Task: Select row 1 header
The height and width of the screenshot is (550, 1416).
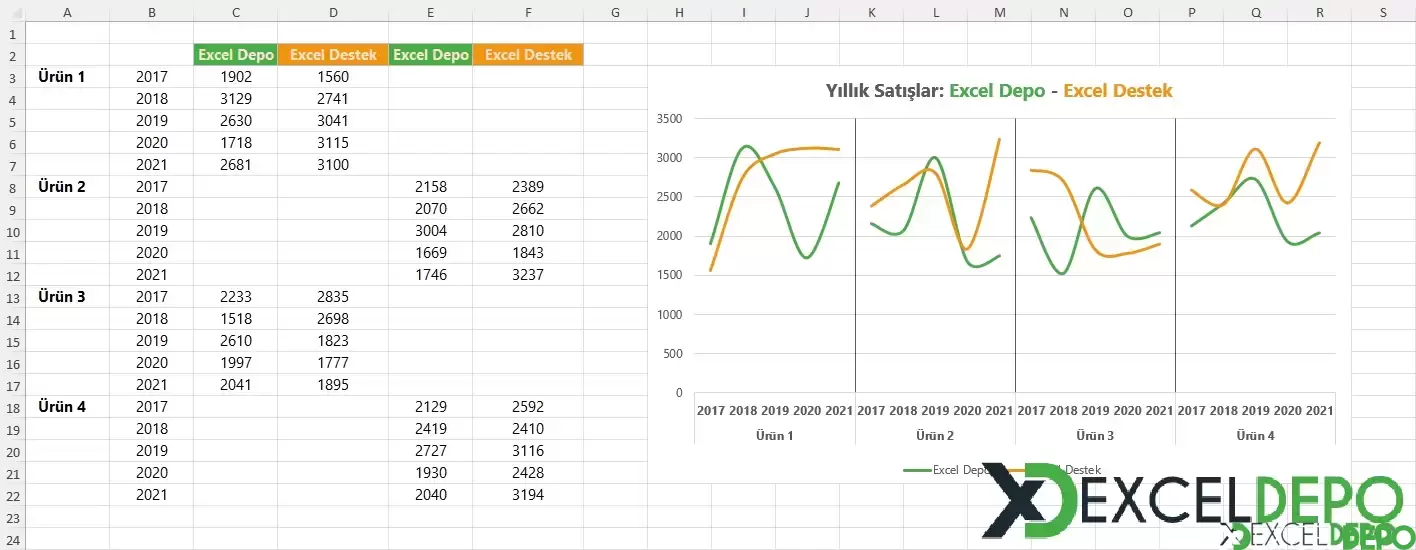Action: (x=12, y=33)
